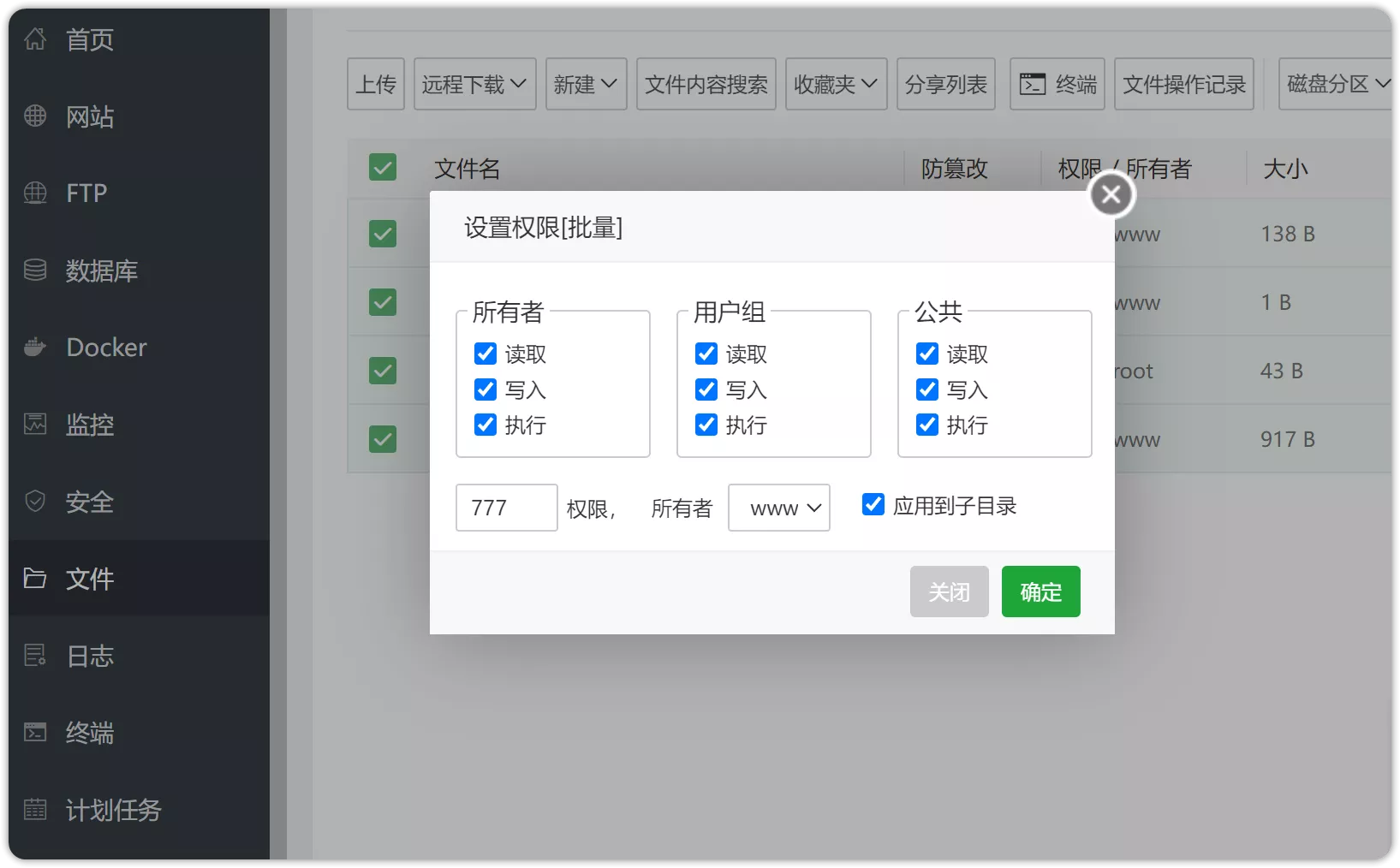The width and height of the screenshot is (1400, 868).
Task: Click the Docker whale icon in sidebar
Action: tap(35, 348)
